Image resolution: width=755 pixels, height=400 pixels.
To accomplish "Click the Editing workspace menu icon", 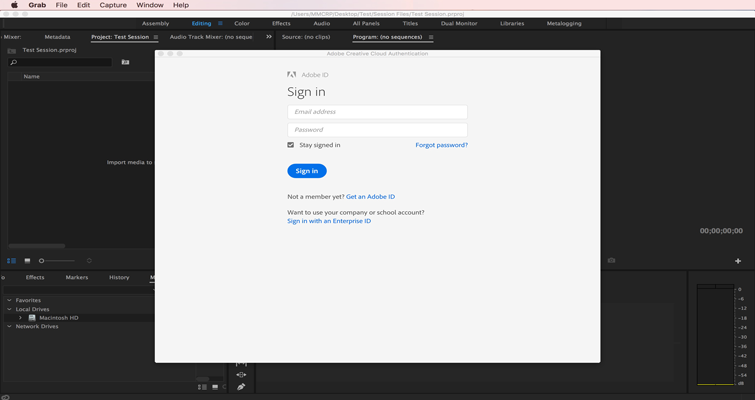I will 220,23.
